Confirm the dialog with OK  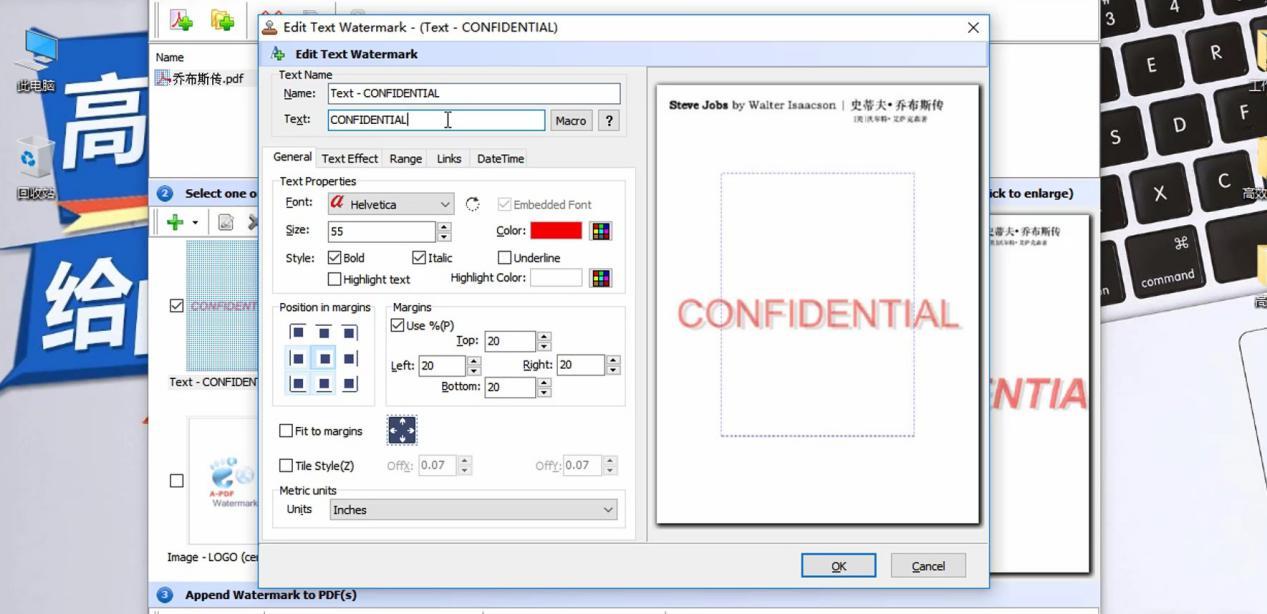838,565
